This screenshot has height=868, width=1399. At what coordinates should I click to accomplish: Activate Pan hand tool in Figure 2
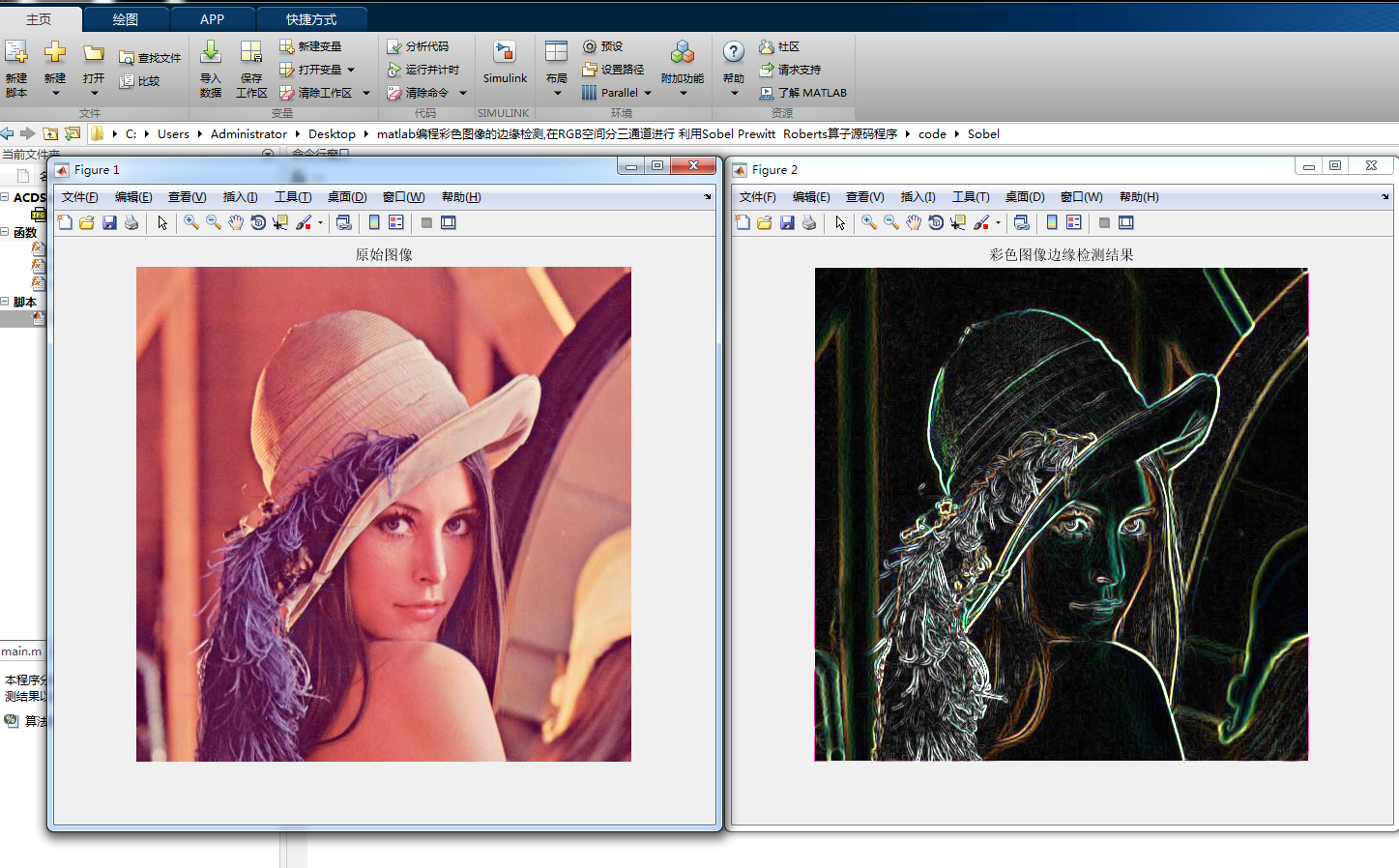coord(914,222)
